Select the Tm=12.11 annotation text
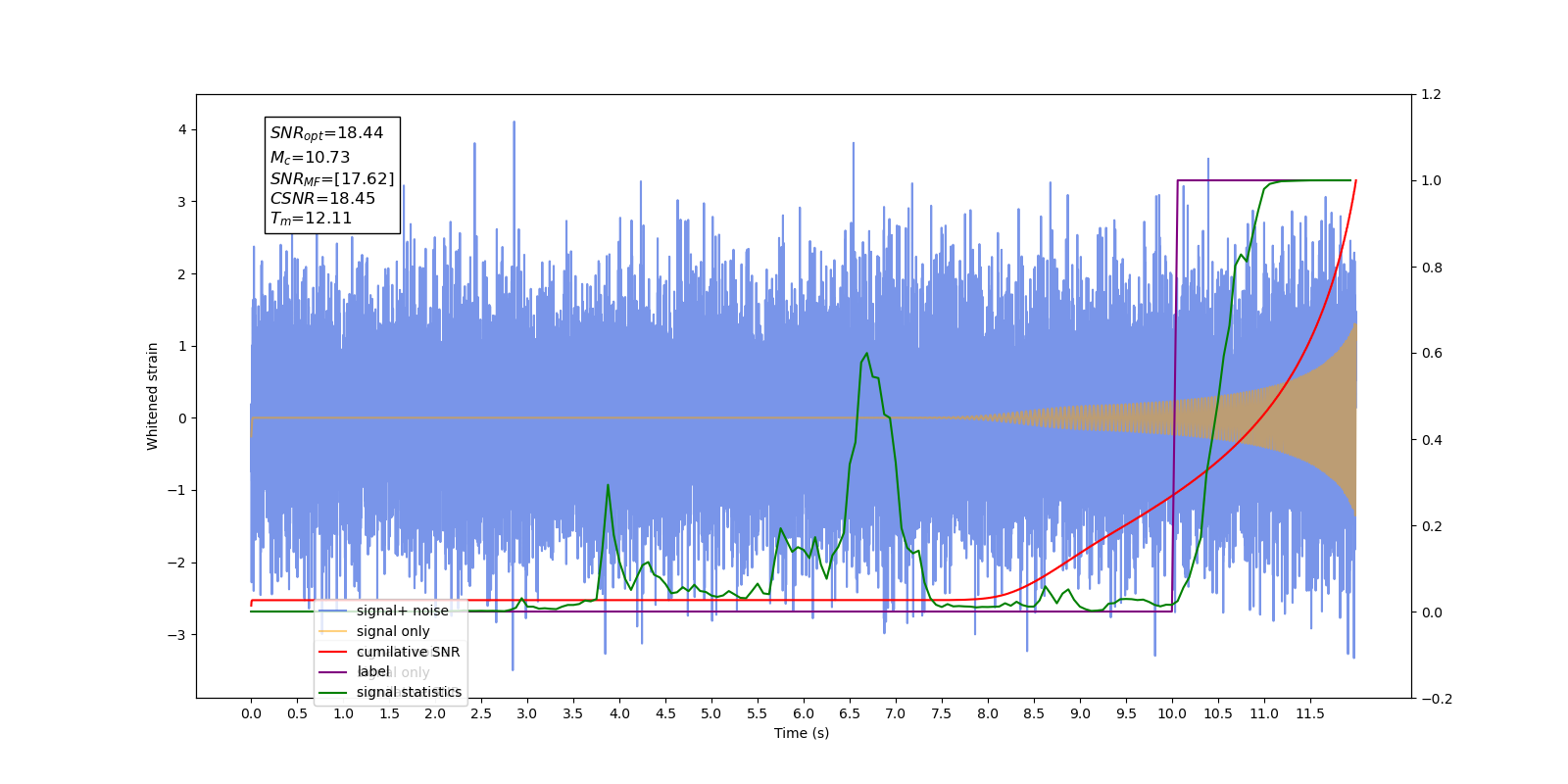 [x=311, y=219]
